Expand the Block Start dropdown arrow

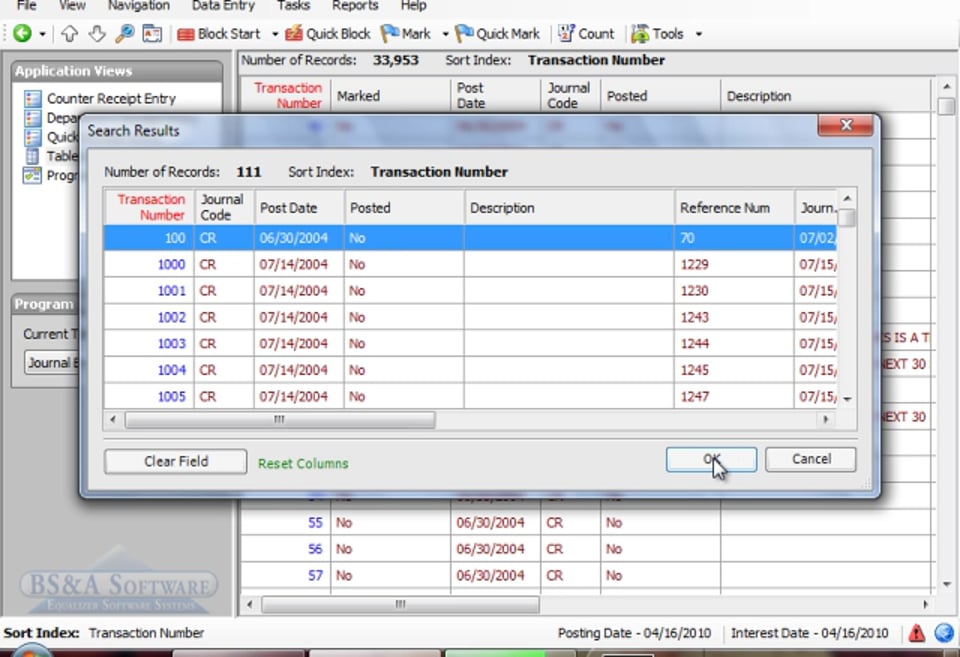275,34
